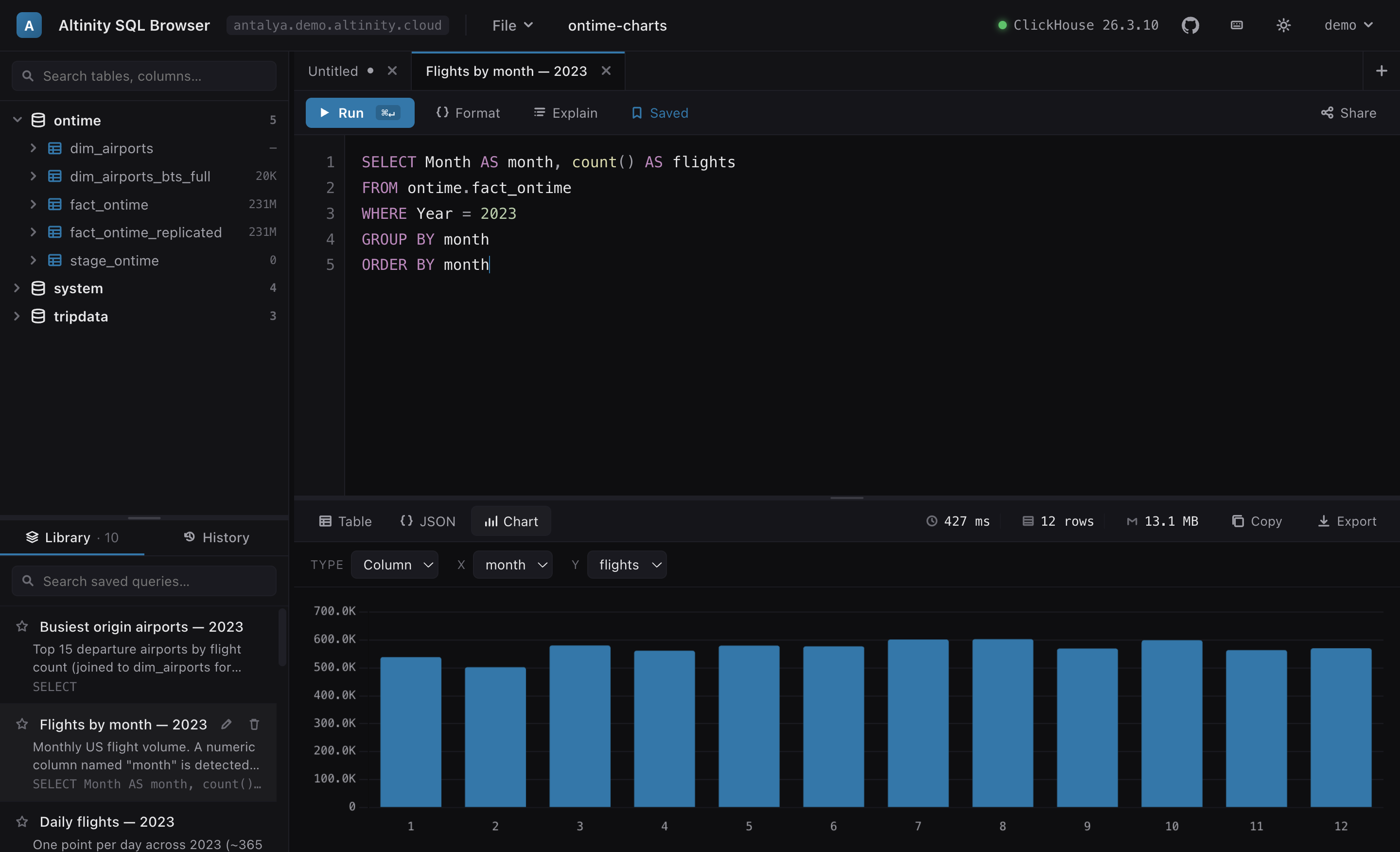
Task: Click the library list scrollbar
Action: click(x=282, y=637)
